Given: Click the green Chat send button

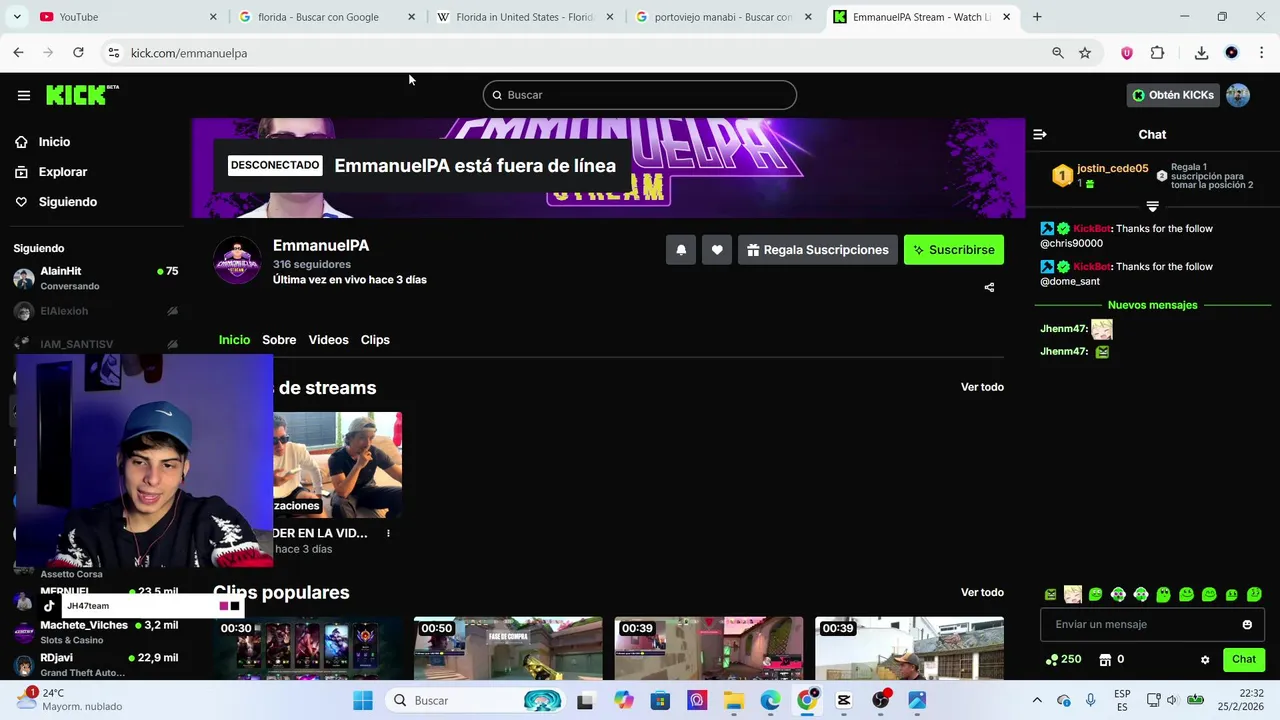Looking at the screenshot, I should [1244, 659].
